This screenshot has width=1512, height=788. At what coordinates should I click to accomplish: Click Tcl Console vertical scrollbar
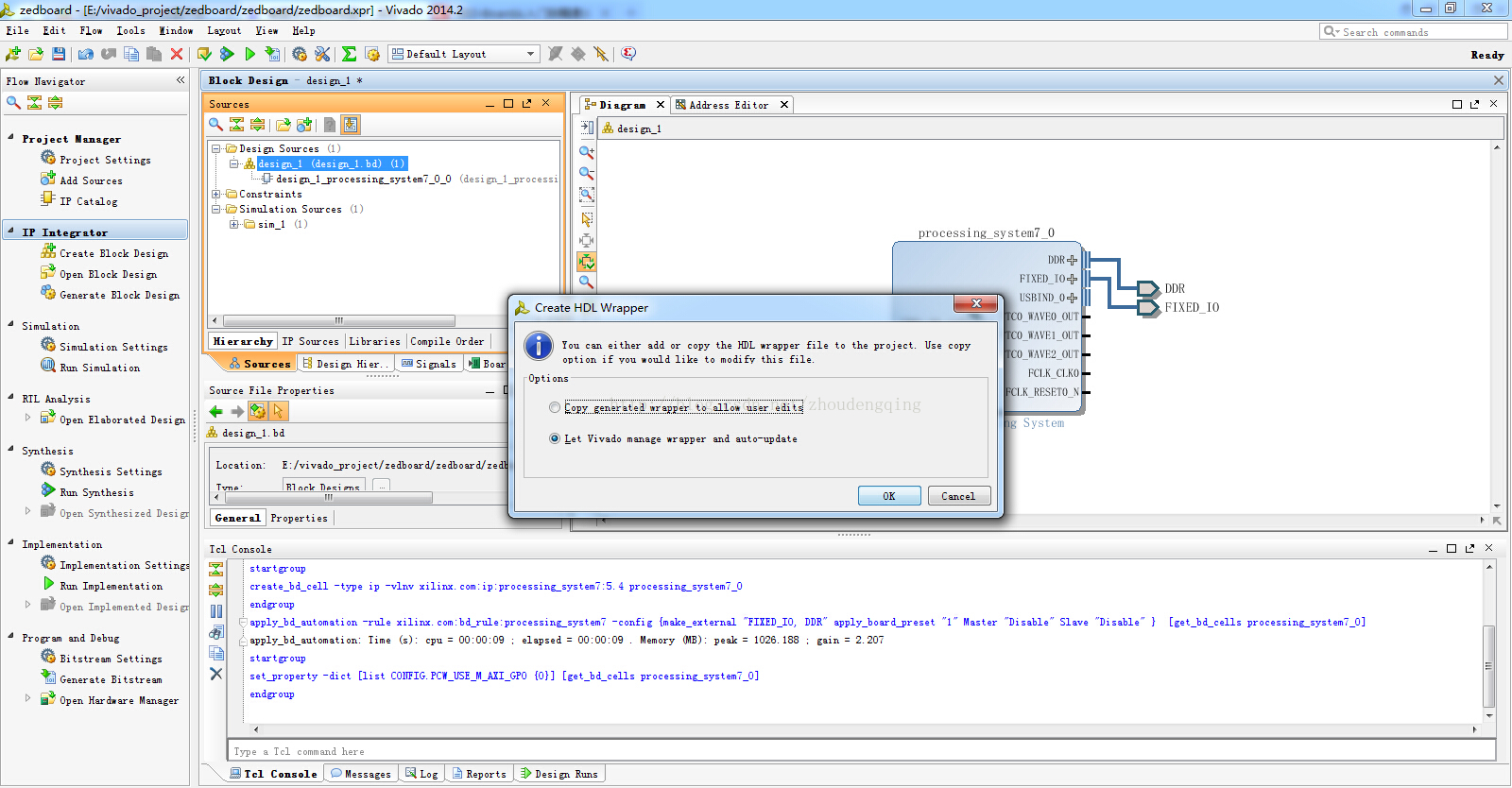(1489, 666)
